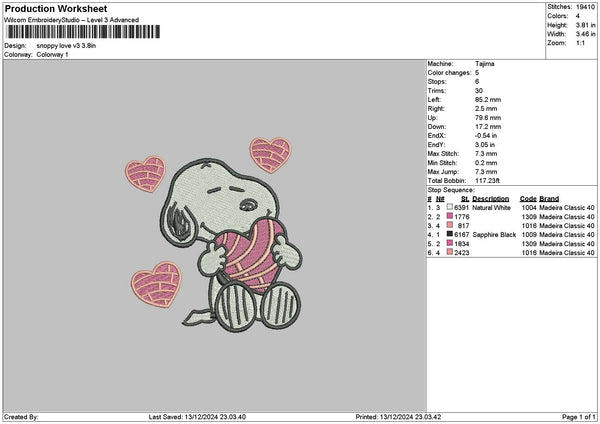Click the "Description" column header
600x424 pixels.
click(x=491, y=199)
